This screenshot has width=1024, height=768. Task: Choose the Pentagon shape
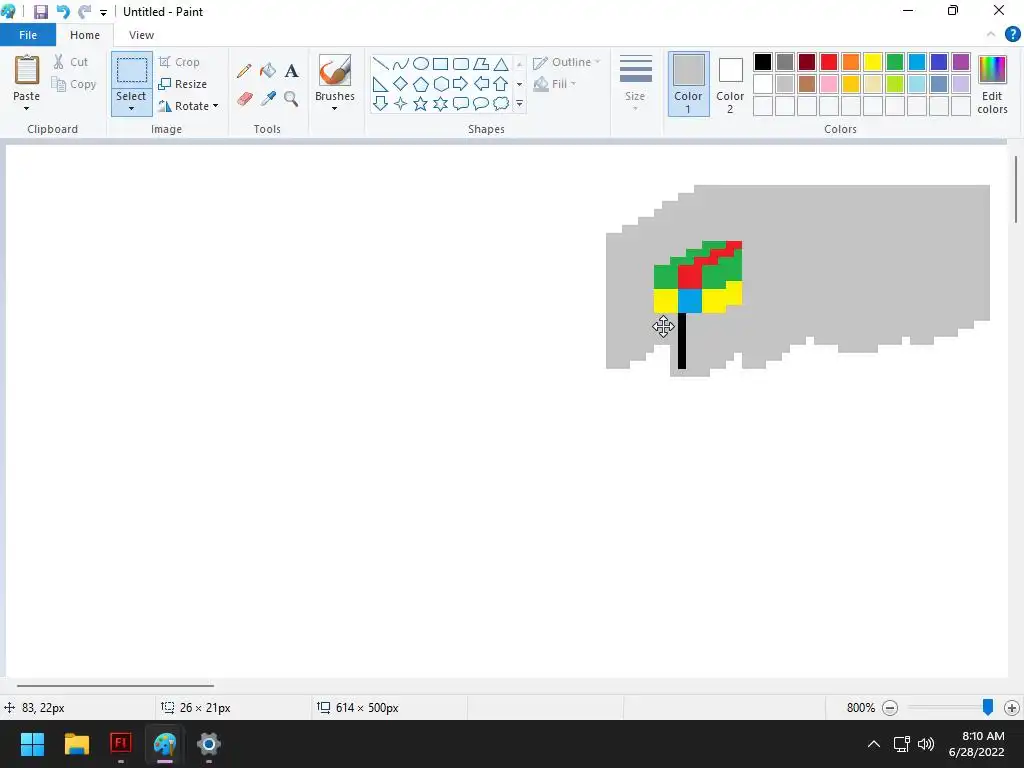[421, 84]
